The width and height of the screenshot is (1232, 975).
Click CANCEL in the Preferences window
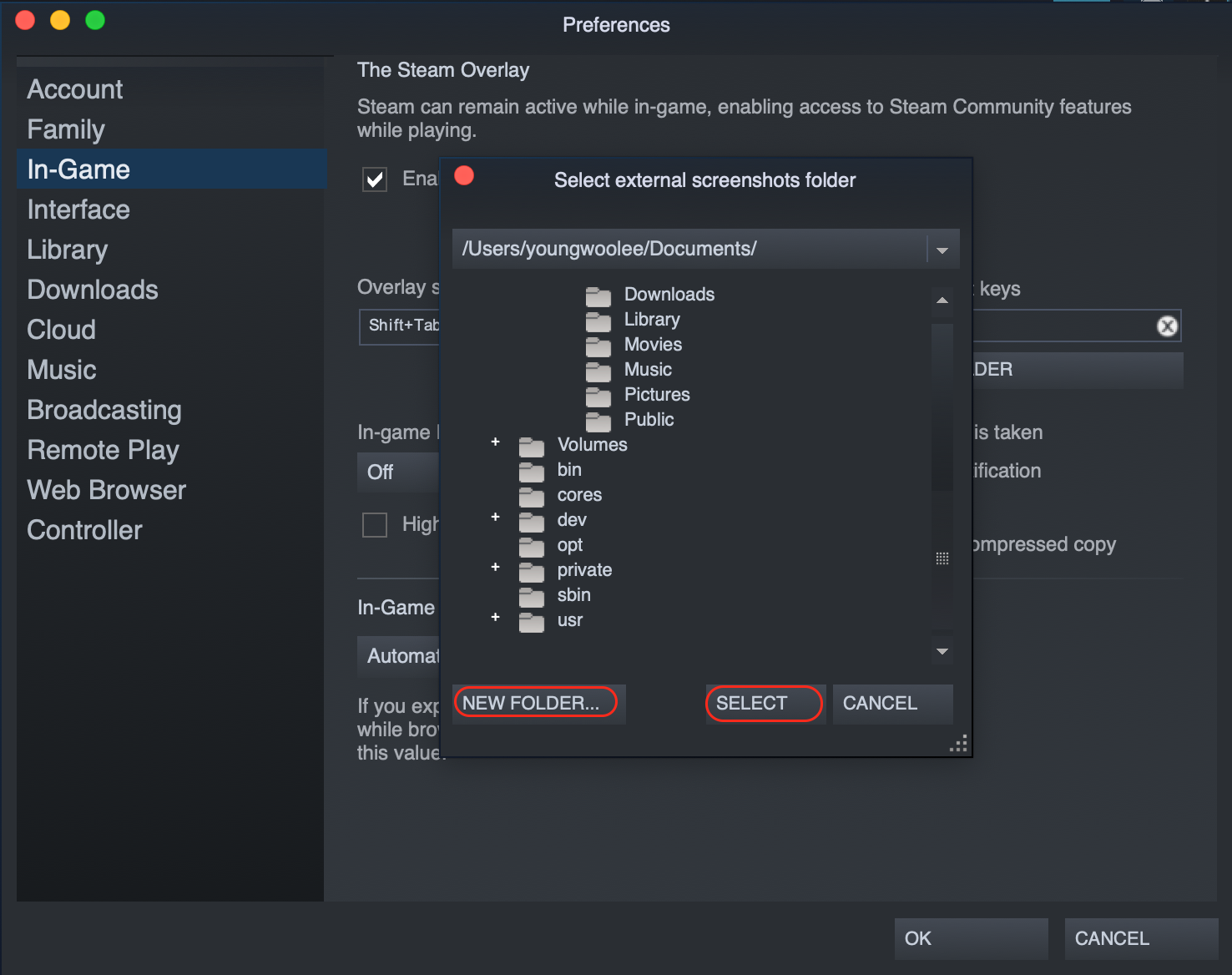point(1142,938)
